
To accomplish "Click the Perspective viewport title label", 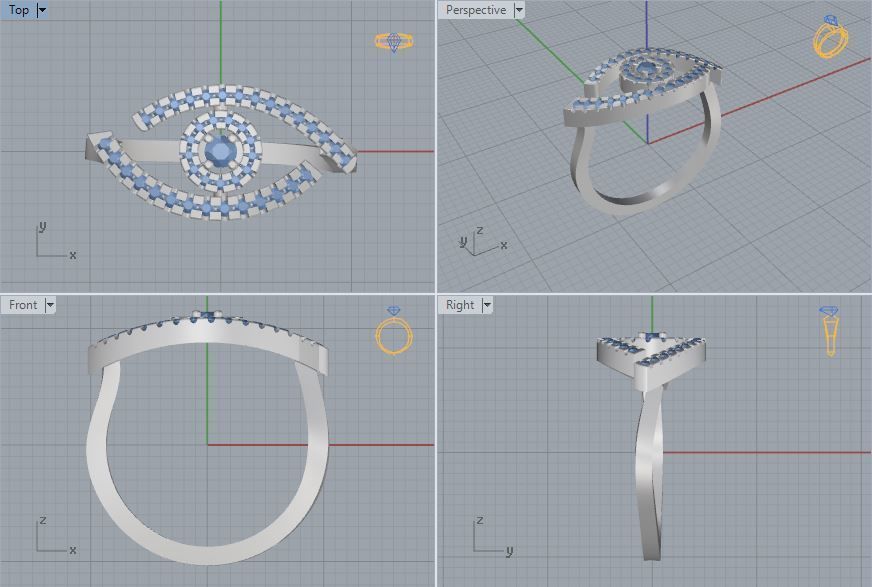I will tap(476, 10).
